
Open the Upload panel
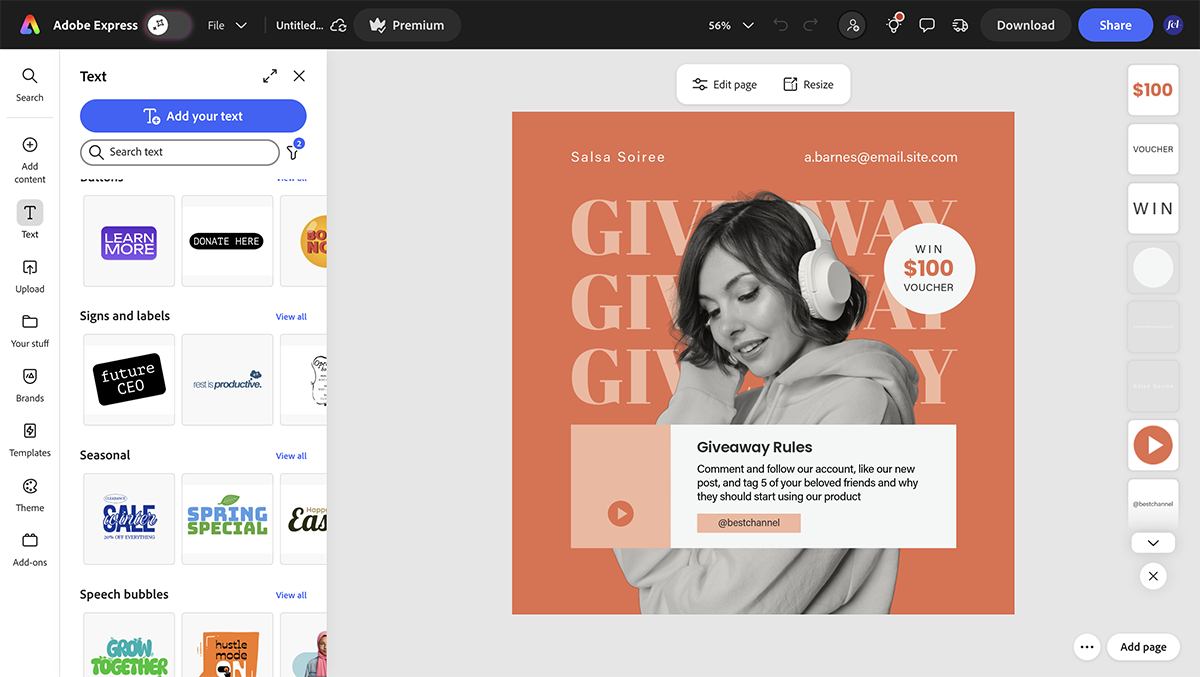click(x=29, y=275)
